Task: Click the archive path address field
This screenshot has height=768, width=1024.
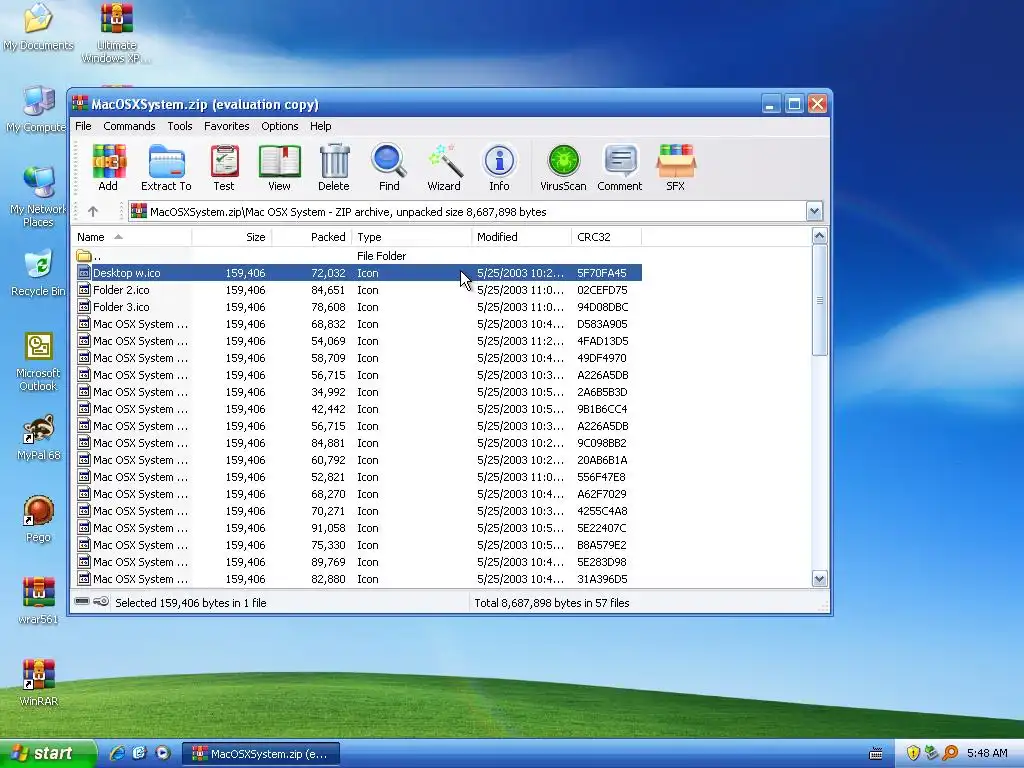Action: tap(468, 212)
